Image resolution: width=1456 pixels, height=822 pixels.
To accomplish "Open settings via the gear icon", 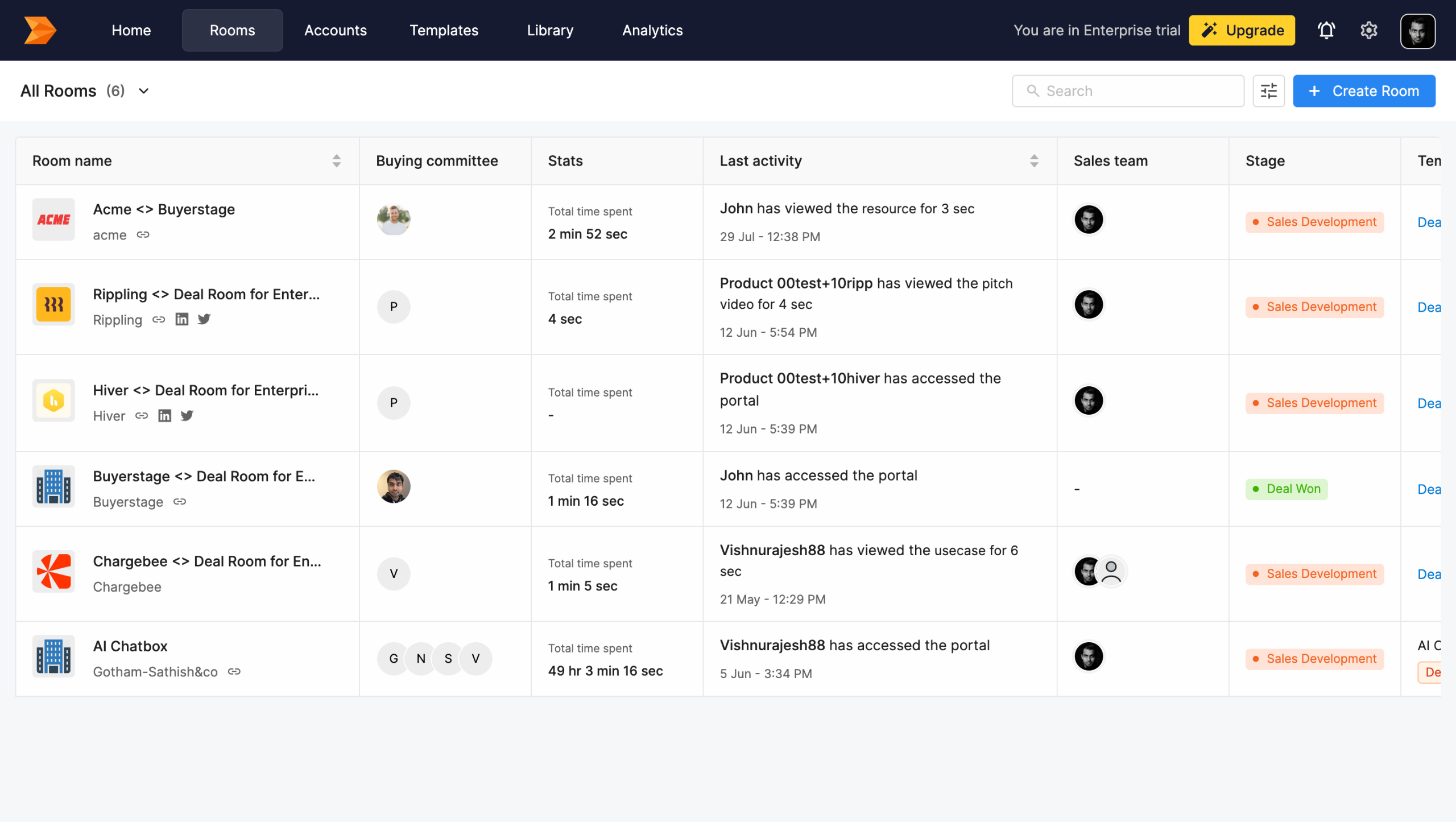I will point(1368,30).
